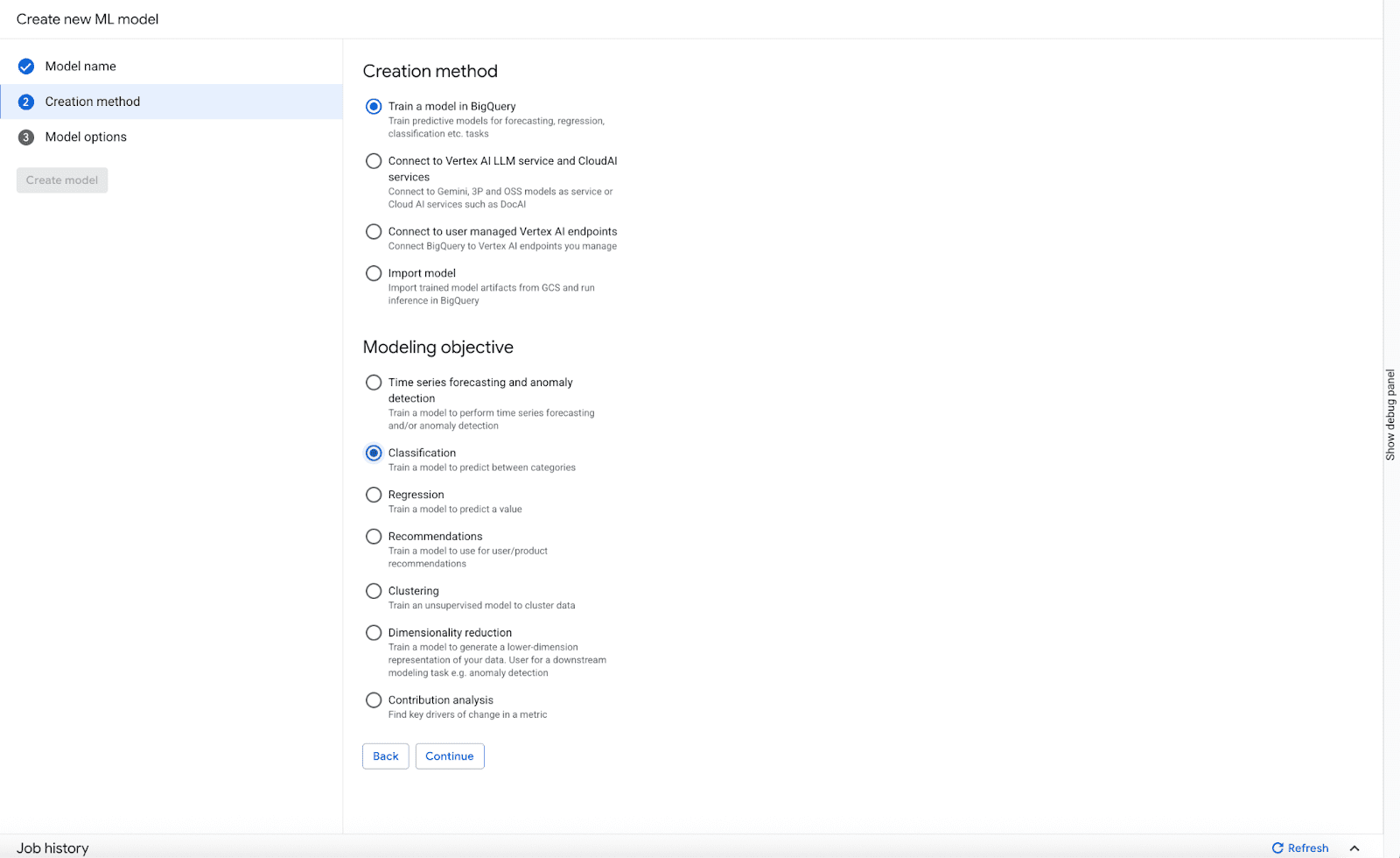Click the disabled Create model button

(61, 179)
